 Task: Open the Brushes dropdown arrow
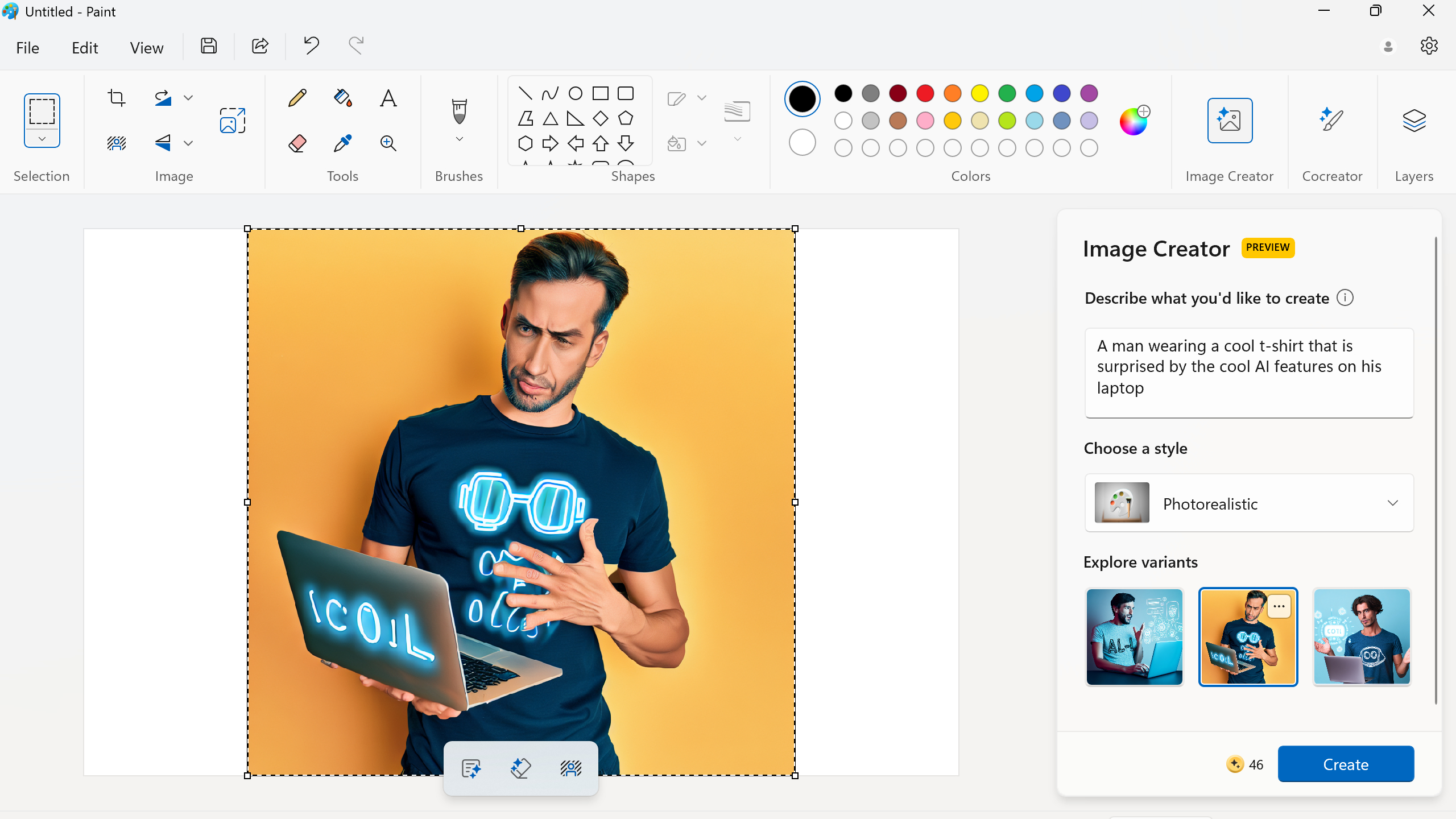point(459,139)
